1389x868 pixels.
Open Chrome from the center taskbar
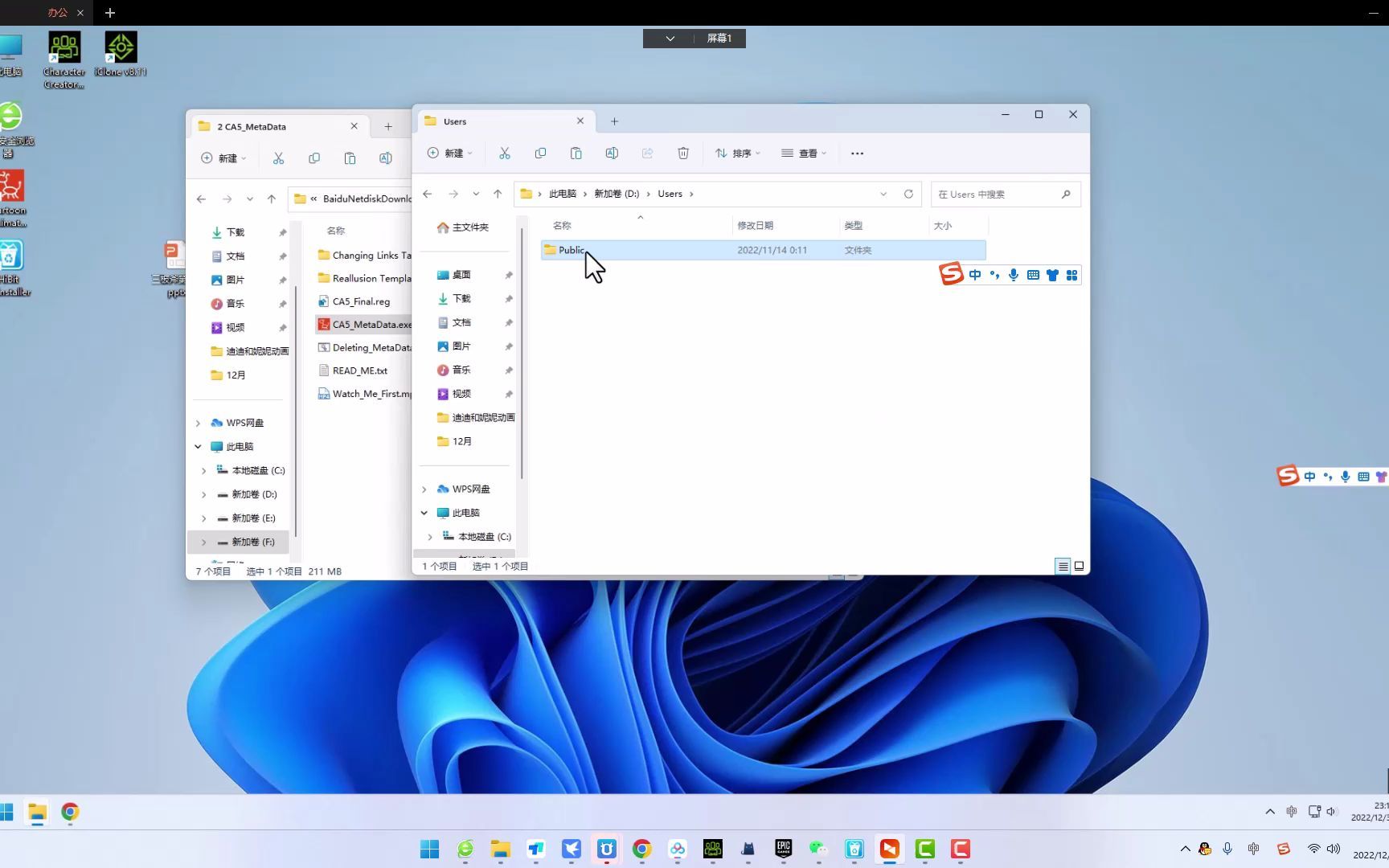click(x=642, y=849)
